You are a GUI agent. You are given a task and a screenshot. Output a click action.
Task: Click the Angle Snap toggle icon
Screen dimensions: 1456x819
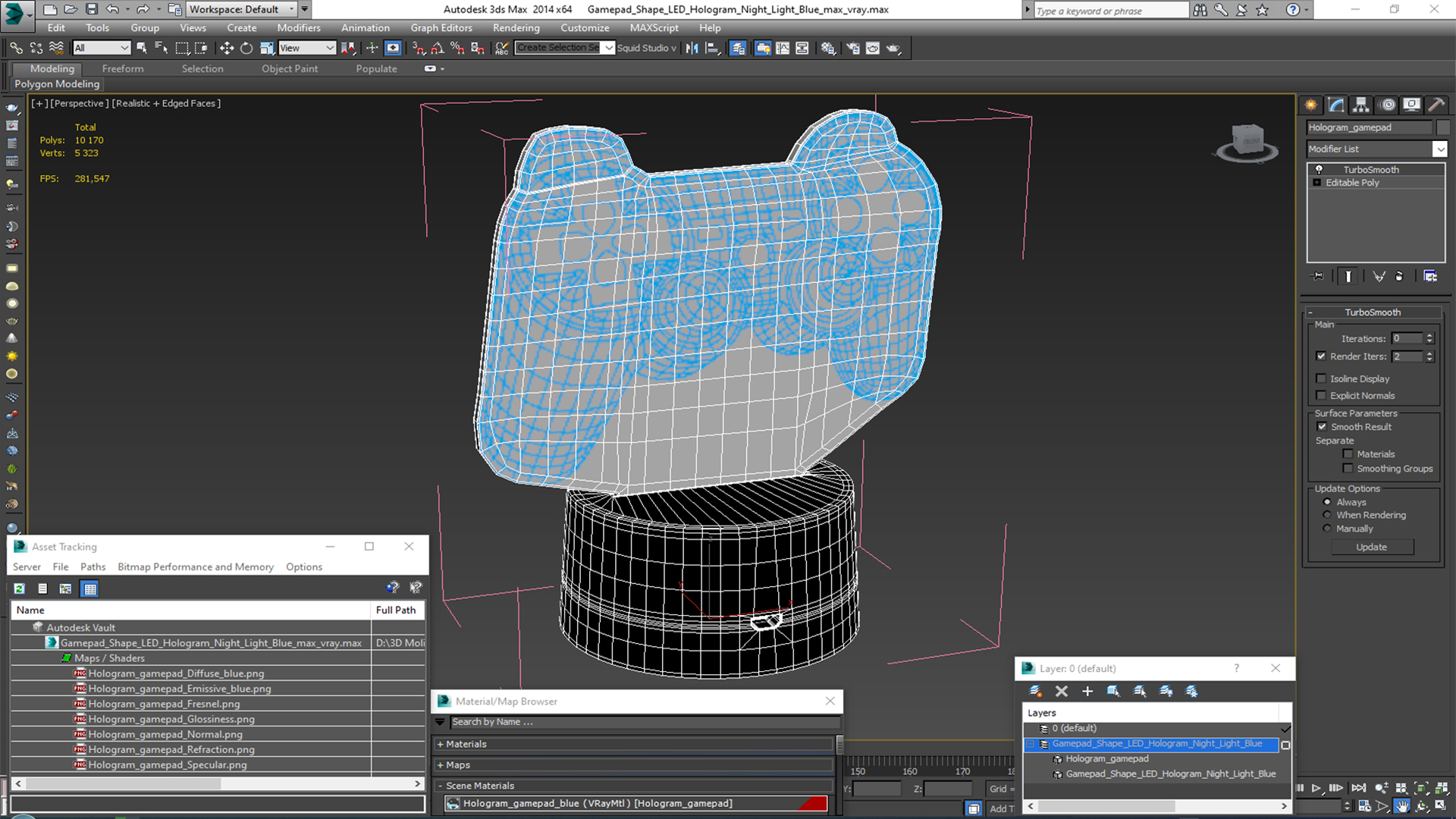pos(438,48)
